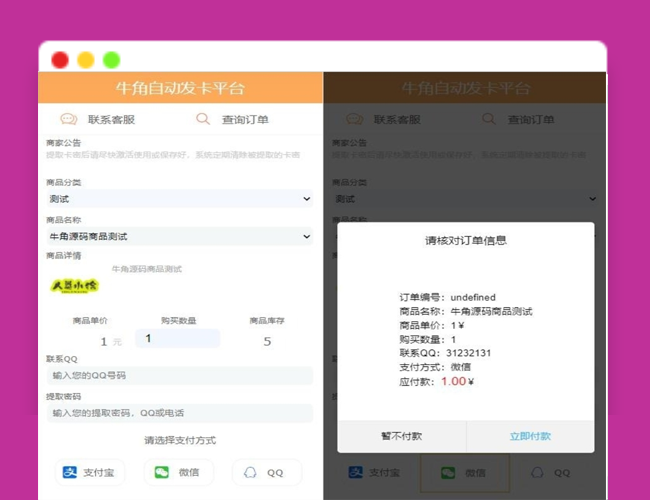Click the 购买数量: 1 line in dialog
650x500 pixels.
point(427,340)
